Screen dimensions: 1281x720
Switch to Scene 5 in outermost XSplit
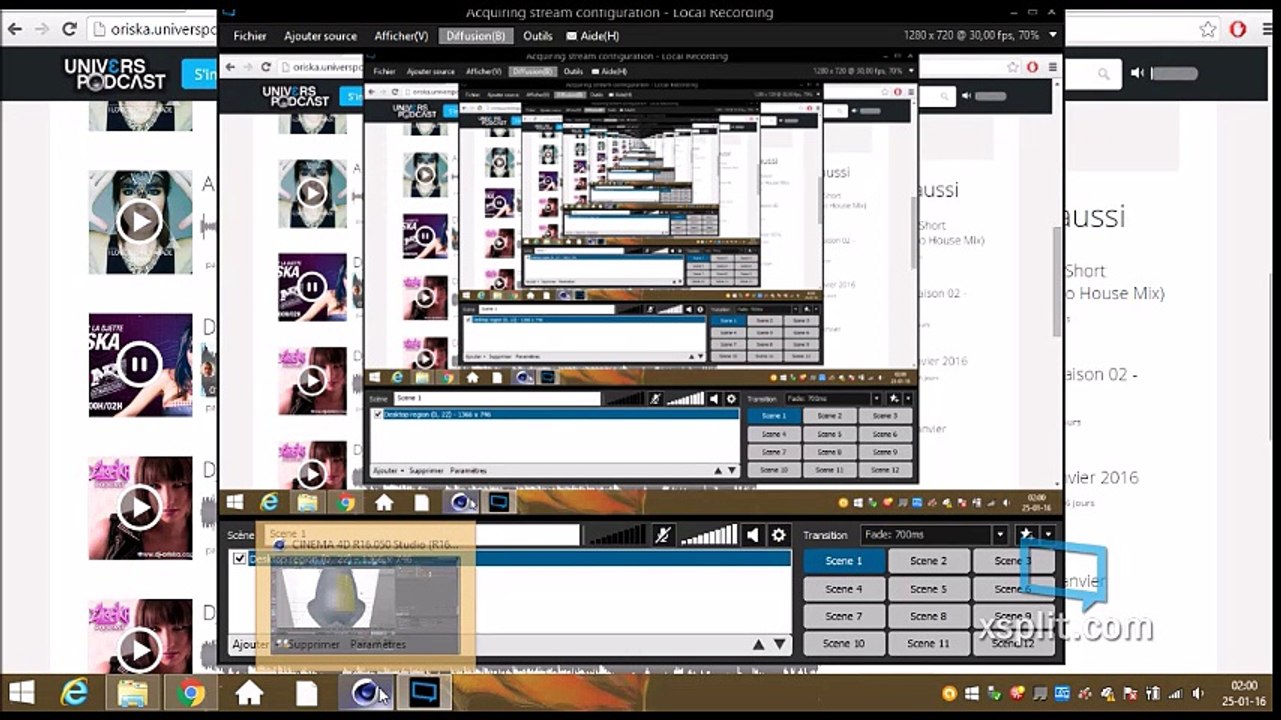point(928,589)
